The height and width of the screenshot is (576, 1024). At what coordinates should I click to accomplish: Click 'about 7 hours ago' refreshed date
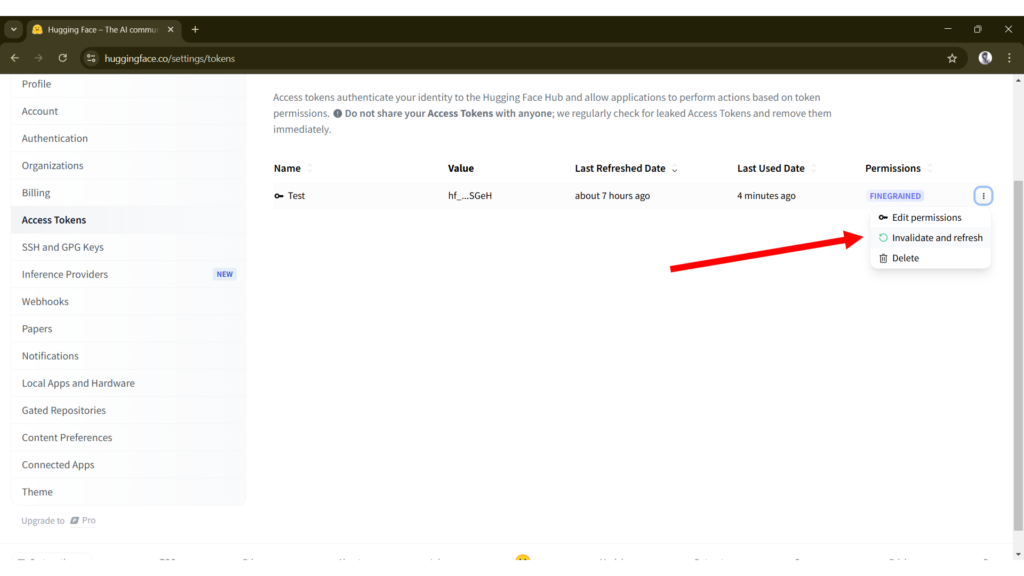[612, 196]
